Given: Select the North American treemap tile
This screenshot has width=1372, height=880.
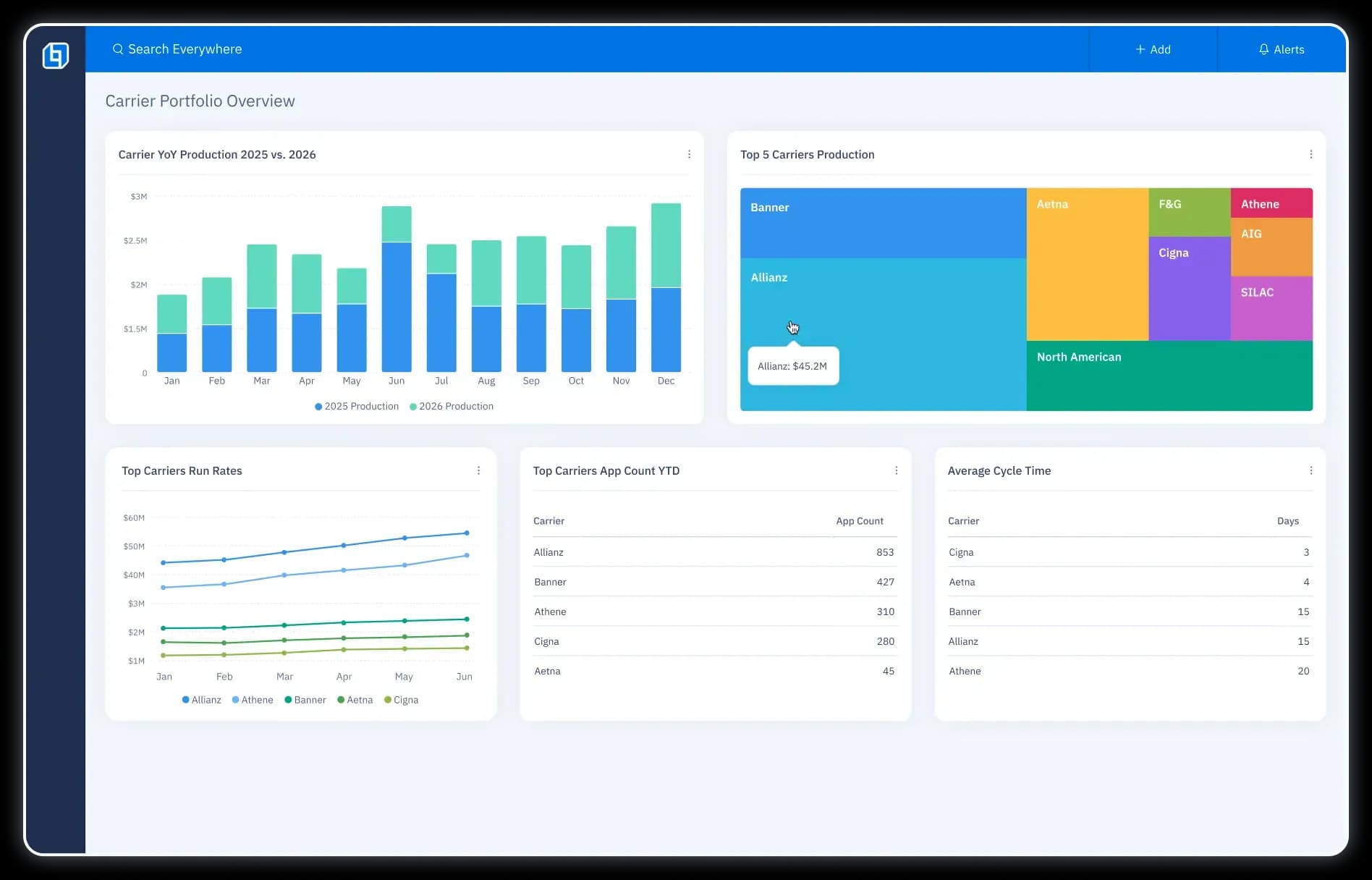Looking at the screenshot, I should pyautogui.click(x=1169, y=376).
